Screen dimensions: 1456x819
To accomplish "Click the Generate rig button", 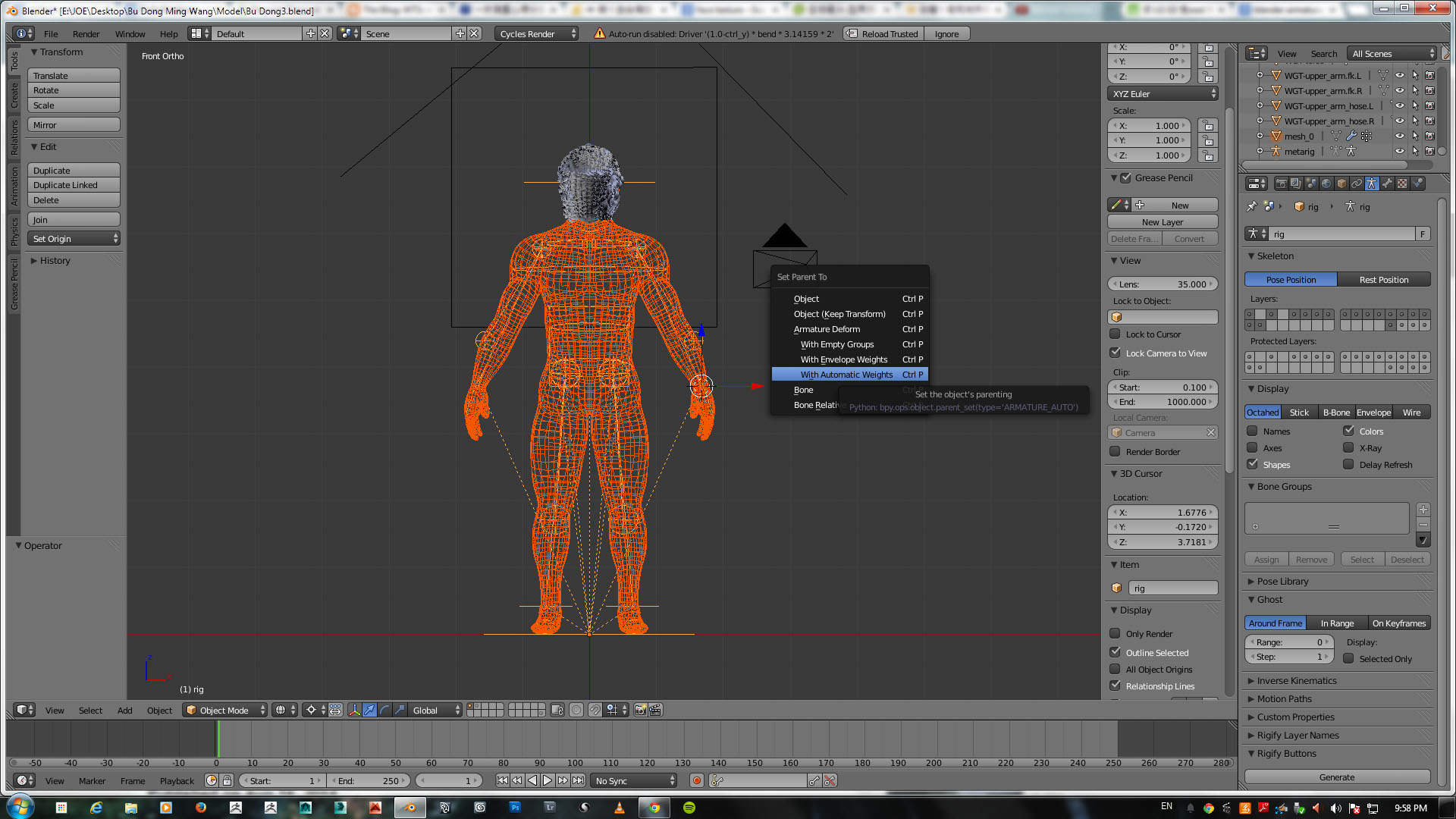I will click(x=1337, y=777).
